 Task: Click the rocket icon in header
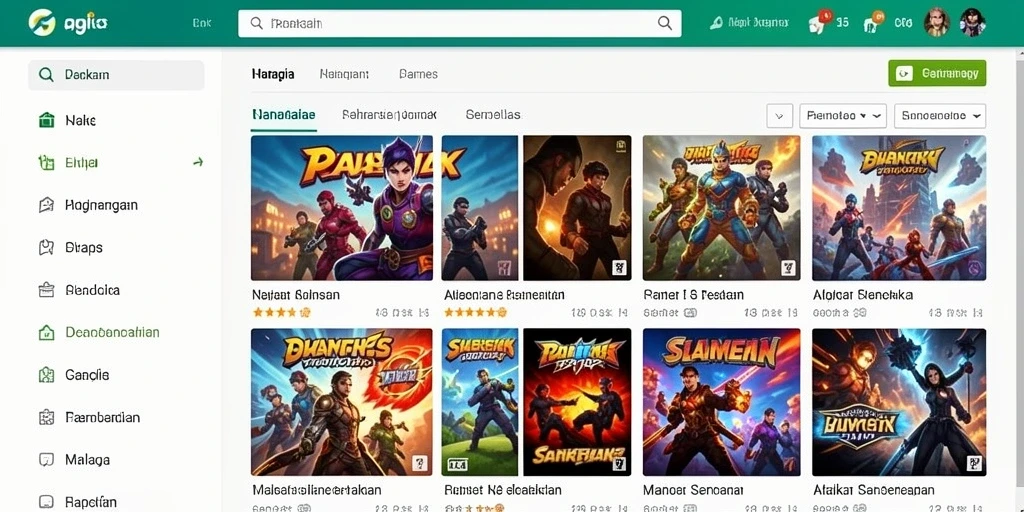pos(716,23)
